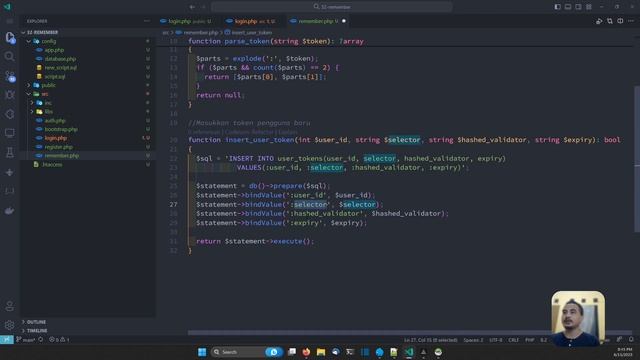This screenshot has height=360, width=640.
Task: Open the editor More Actions ellipsis
Action: (x=631, y=21)
